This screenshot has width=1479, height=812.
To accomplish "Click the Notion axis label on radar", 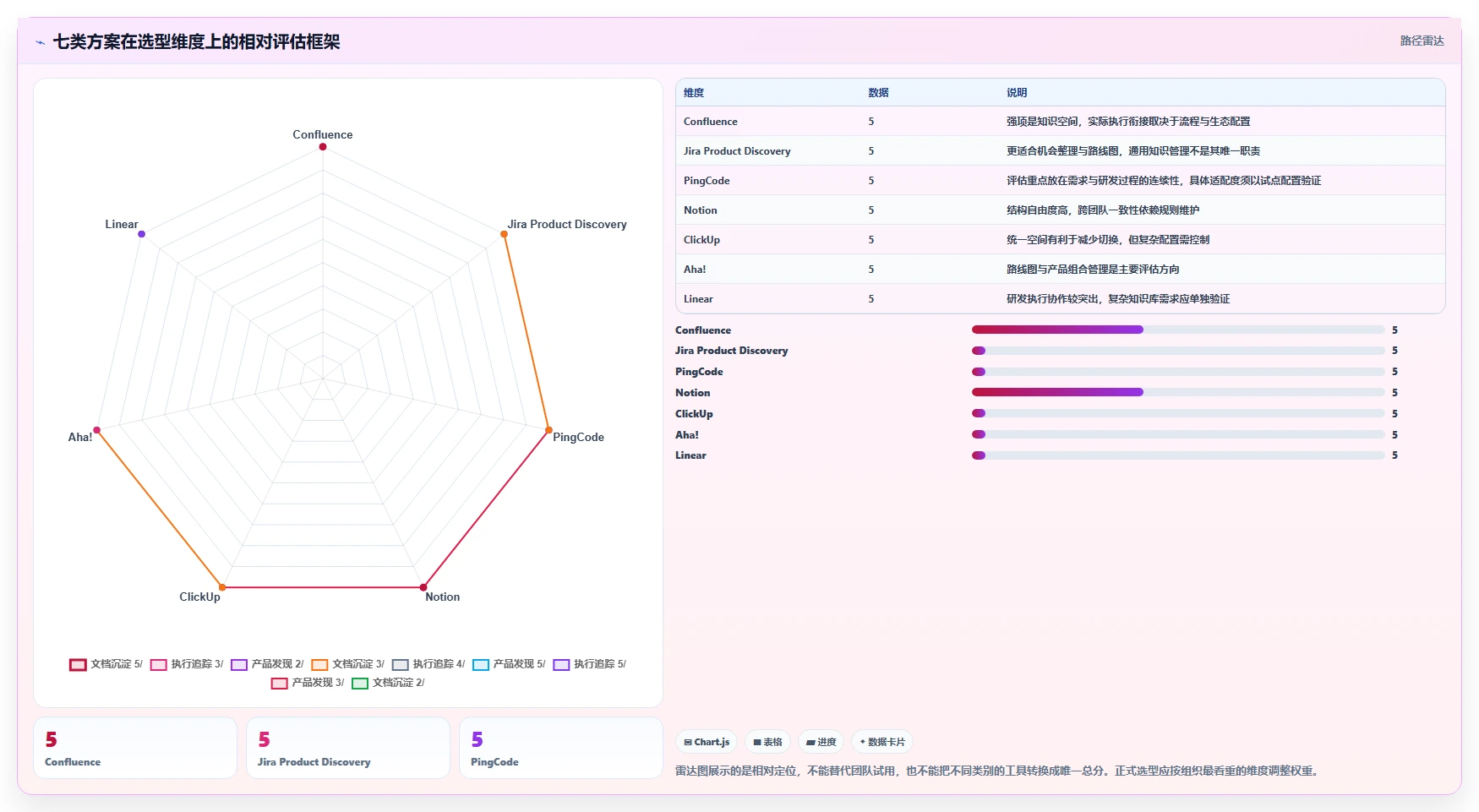I will click(x=443, y=597).
